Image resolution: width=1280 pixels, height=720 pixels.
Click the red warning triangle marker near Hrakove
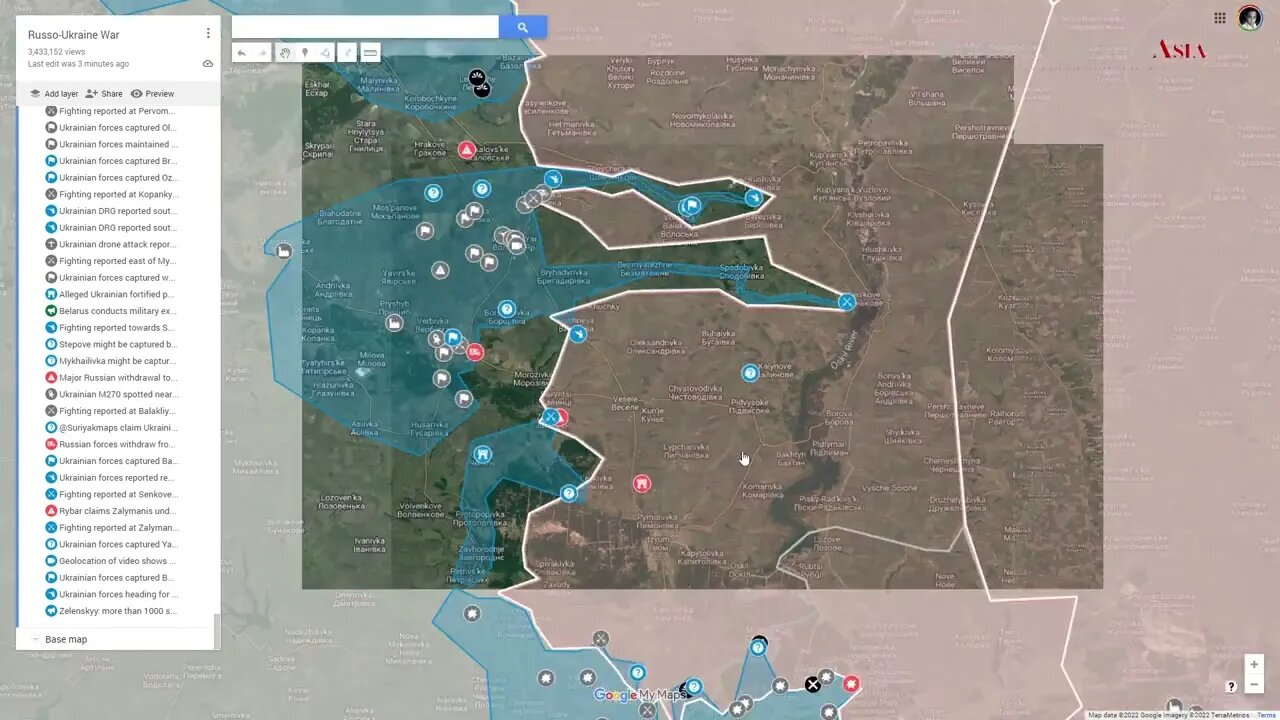[467, 150]
